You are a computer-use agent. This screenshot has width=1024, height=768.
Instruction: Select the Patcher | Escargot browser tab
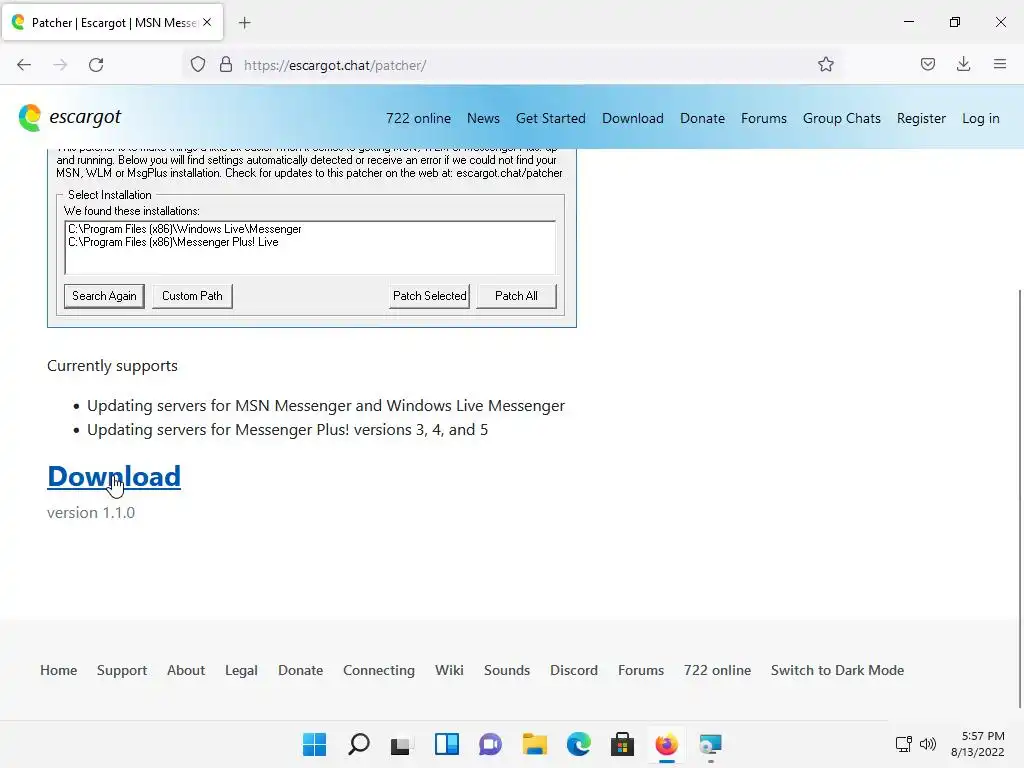[113, 23]
